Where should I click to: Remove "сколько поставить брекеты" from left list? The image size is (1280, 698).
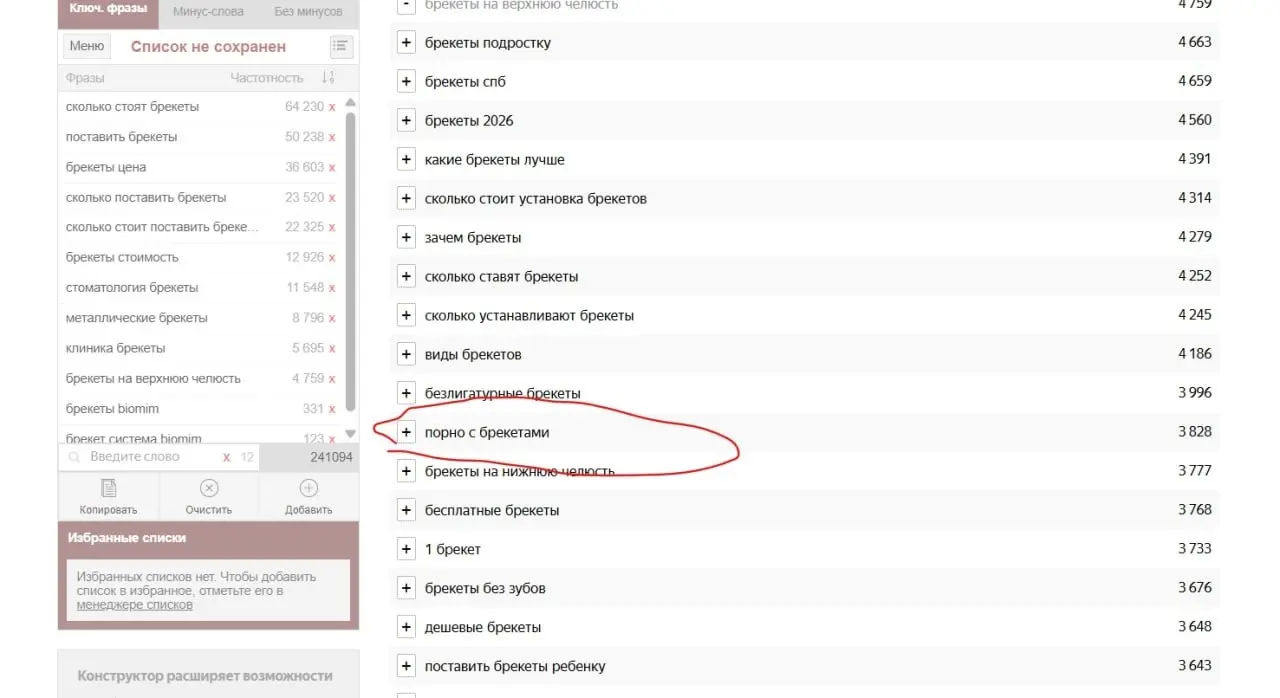point(332,198)
